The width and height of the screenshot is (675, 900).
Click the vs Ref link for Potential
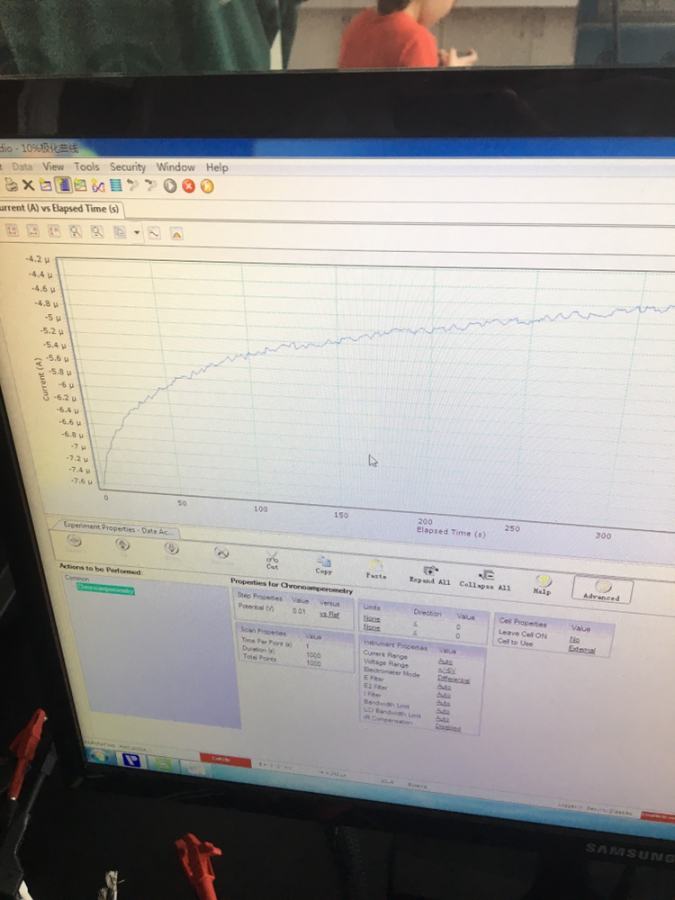(x=329, y=614)
